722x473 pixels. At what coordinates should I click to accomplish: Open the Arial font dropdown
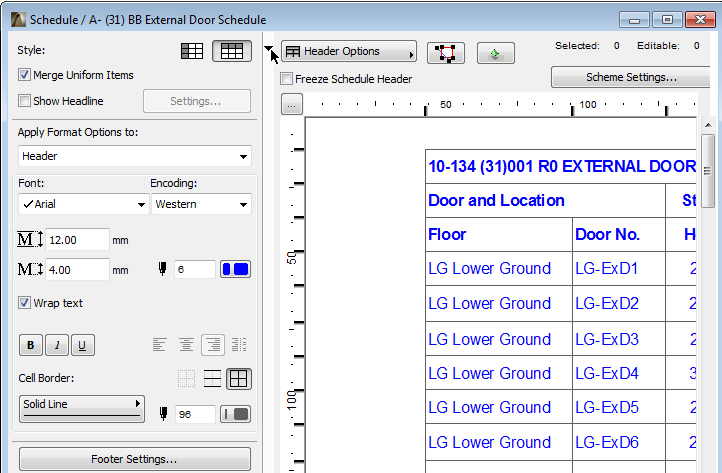[x=83, y=204]
